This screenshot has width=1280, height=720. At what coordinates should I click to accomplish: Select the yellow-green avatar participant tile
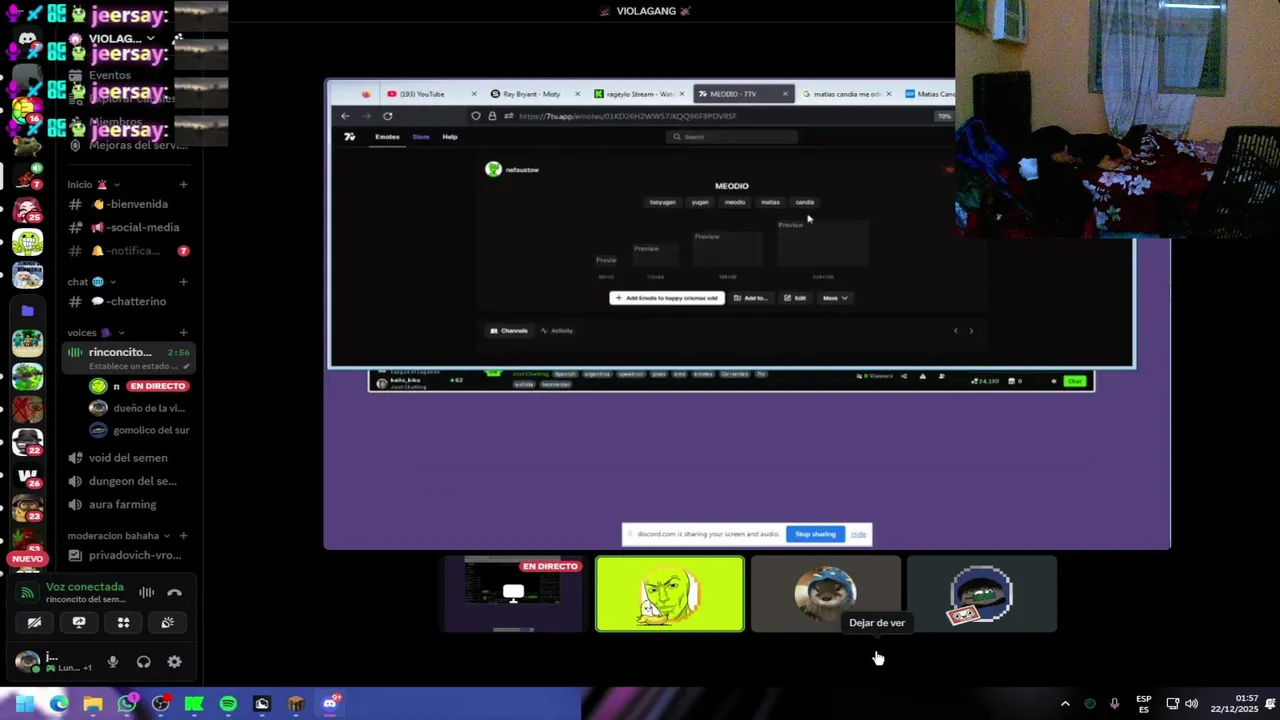[670, 594]
